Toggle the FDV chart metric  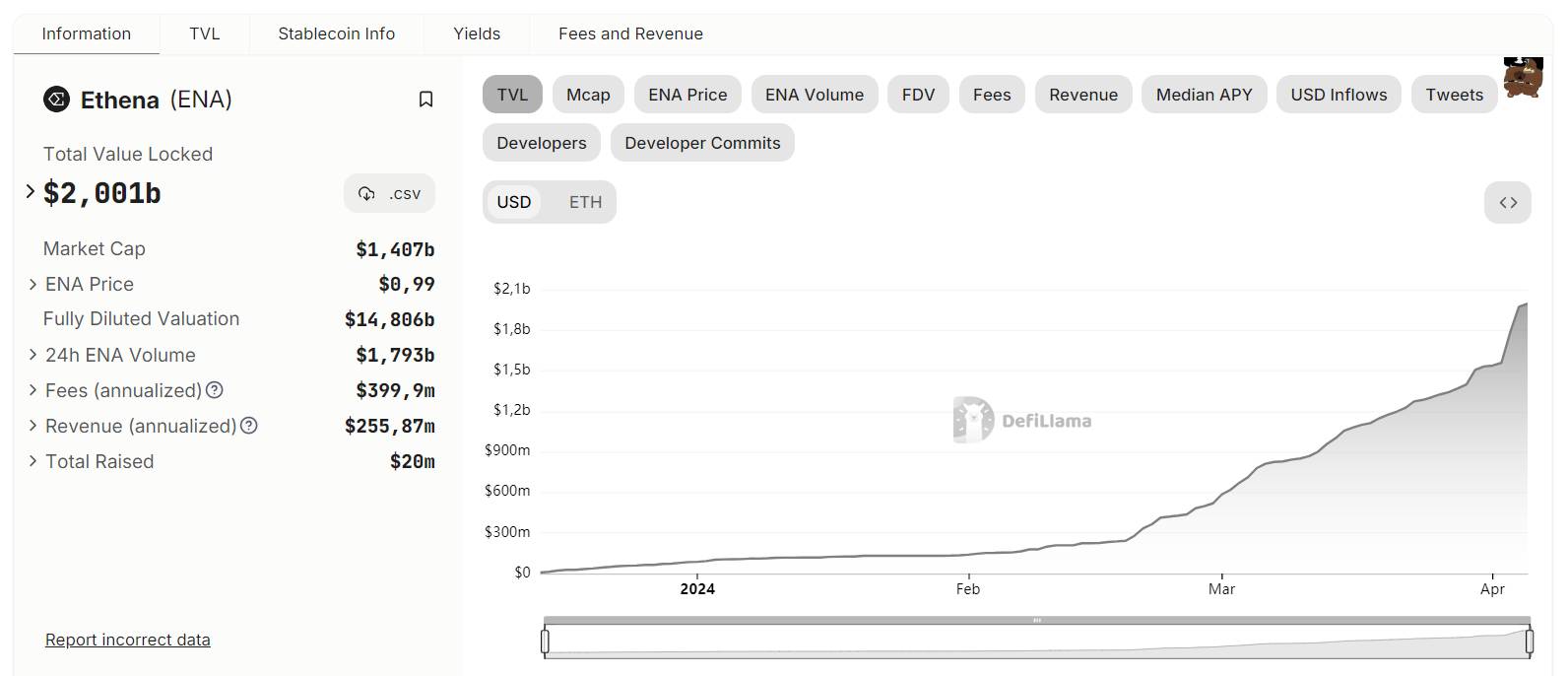coord(918,95)
